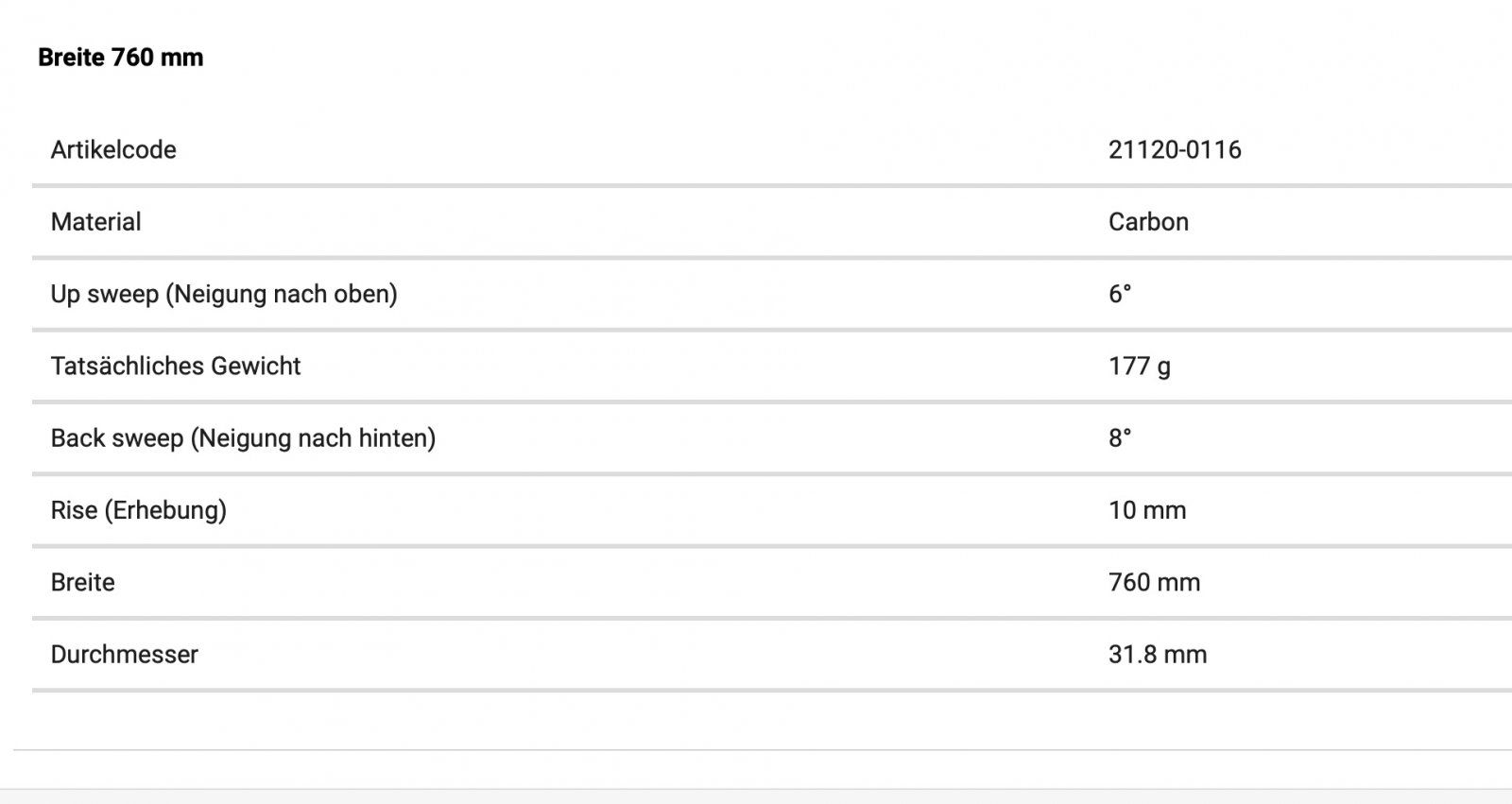This screenshot has width=1512, height=804.
Task: Click the grey footer strip at the bottom
Action: point(756,796)
